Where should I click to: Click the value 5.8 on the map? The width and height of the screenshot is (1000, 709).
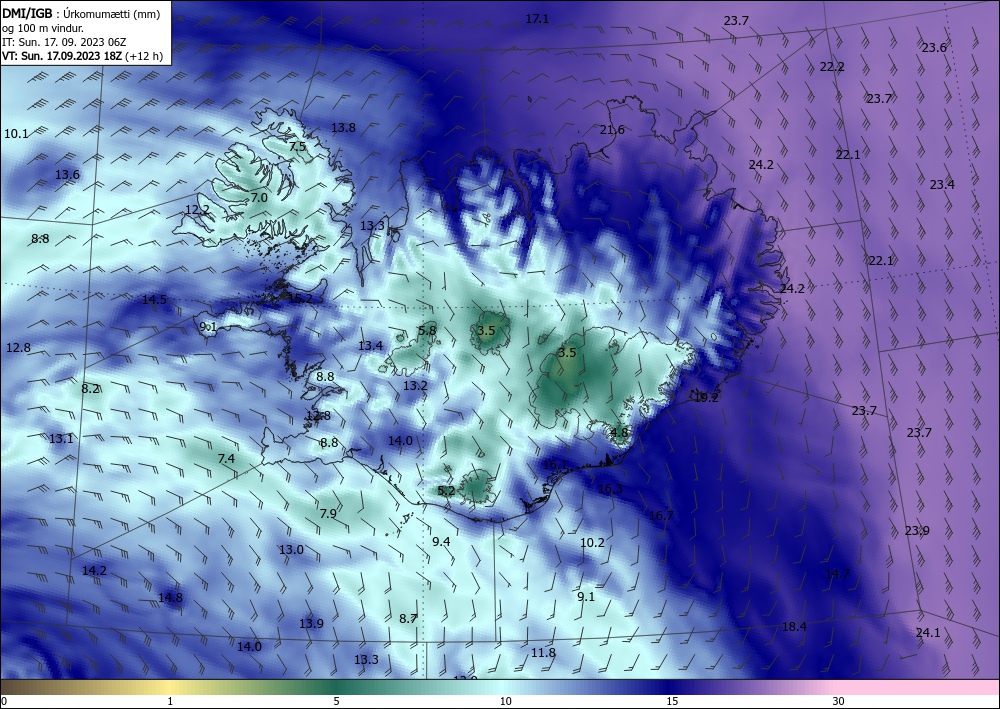(427, 330)
